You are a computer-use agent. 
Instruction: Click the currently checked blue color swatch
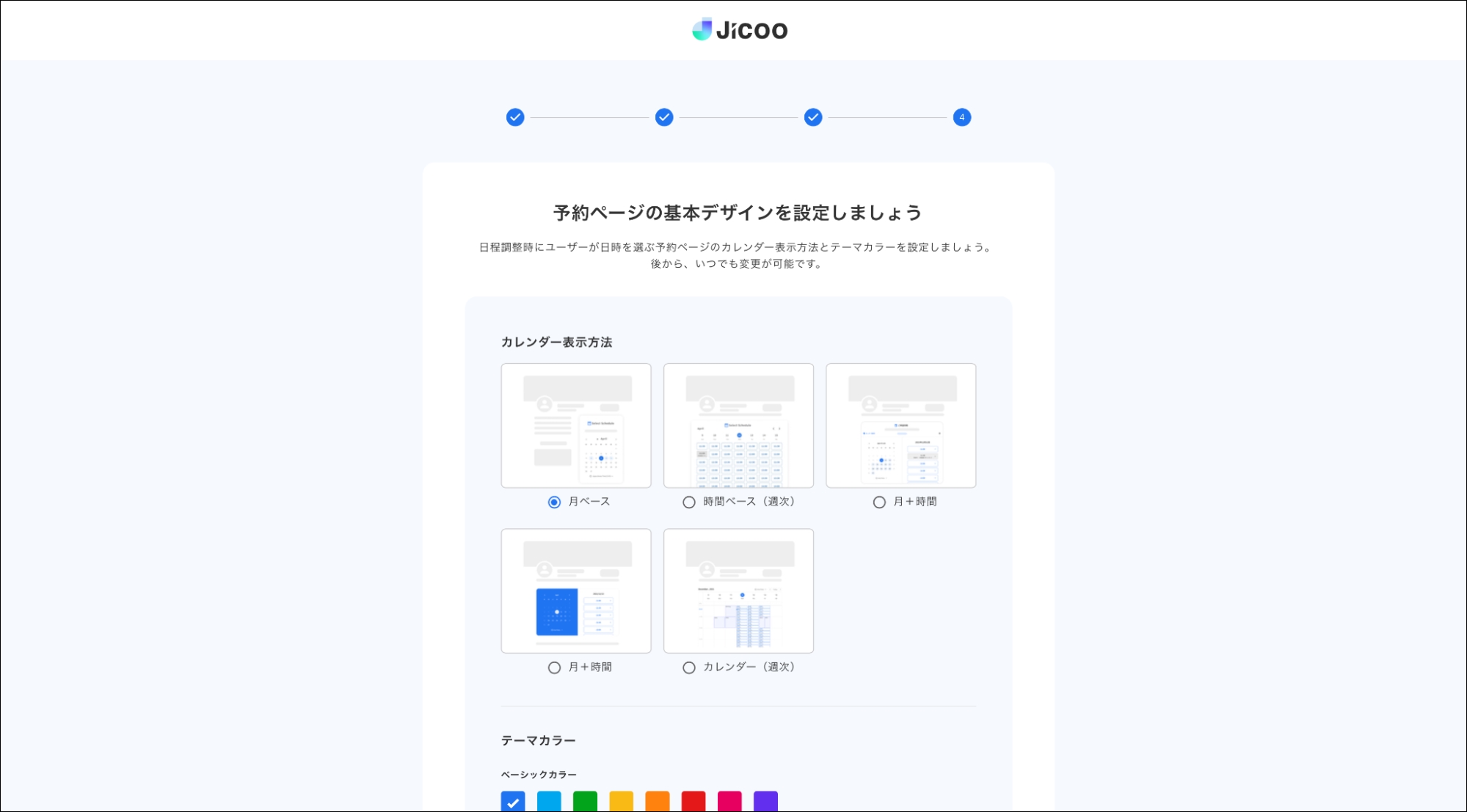514,802
